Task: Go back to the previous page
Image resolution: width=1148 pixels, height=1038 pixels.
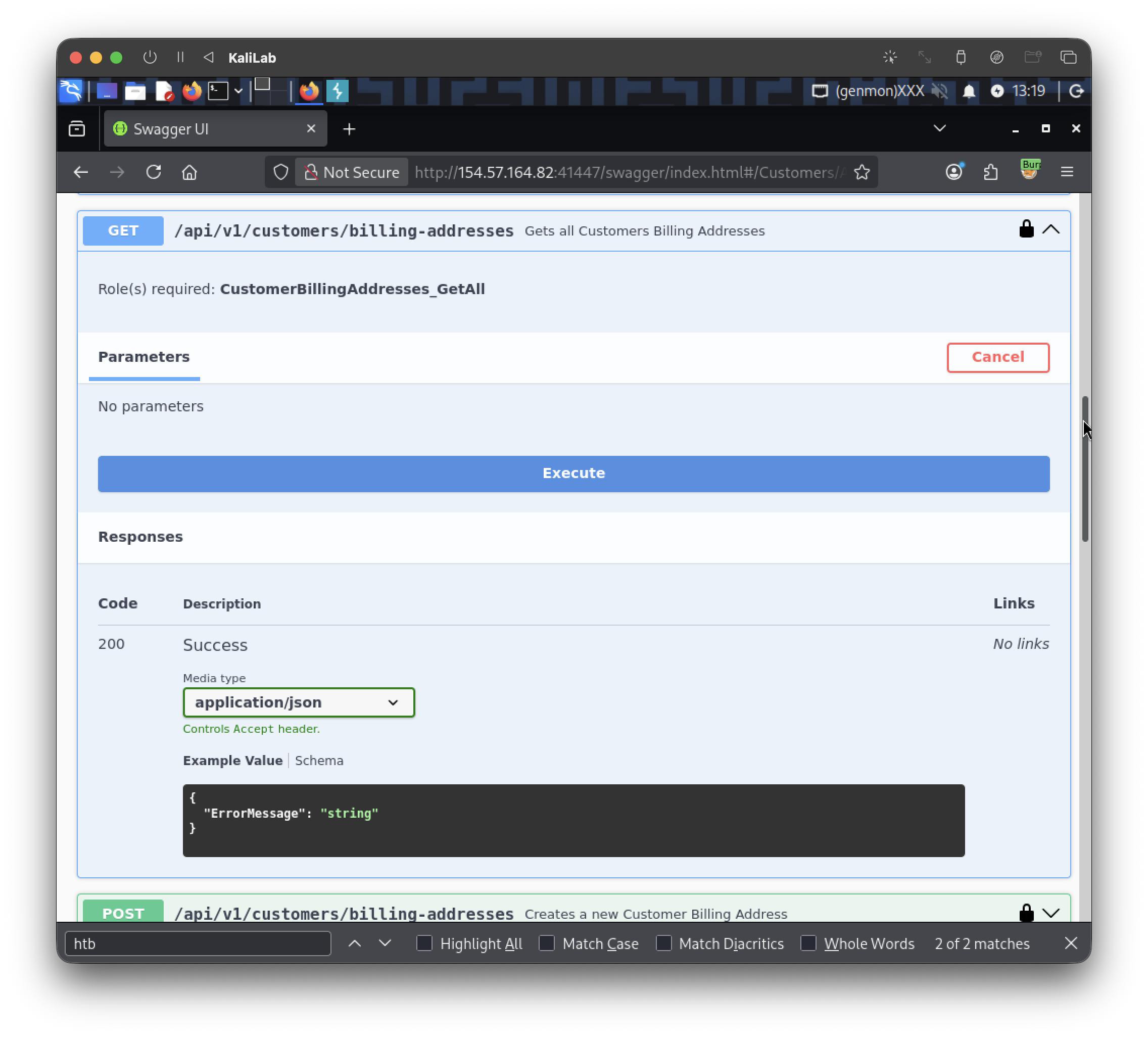Action: pos(81,172)
